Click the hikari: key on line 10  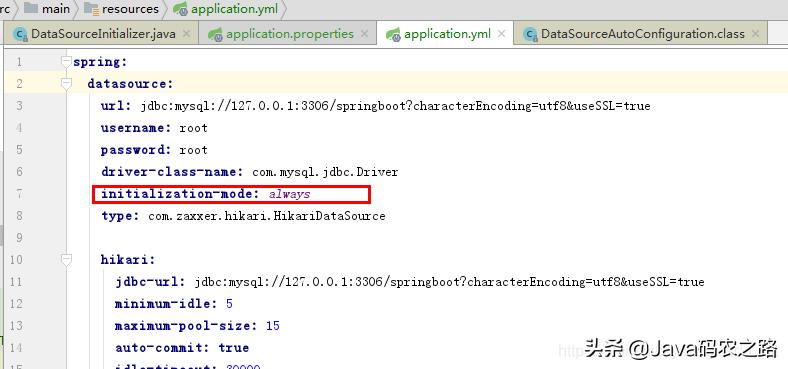coord(128,259)
